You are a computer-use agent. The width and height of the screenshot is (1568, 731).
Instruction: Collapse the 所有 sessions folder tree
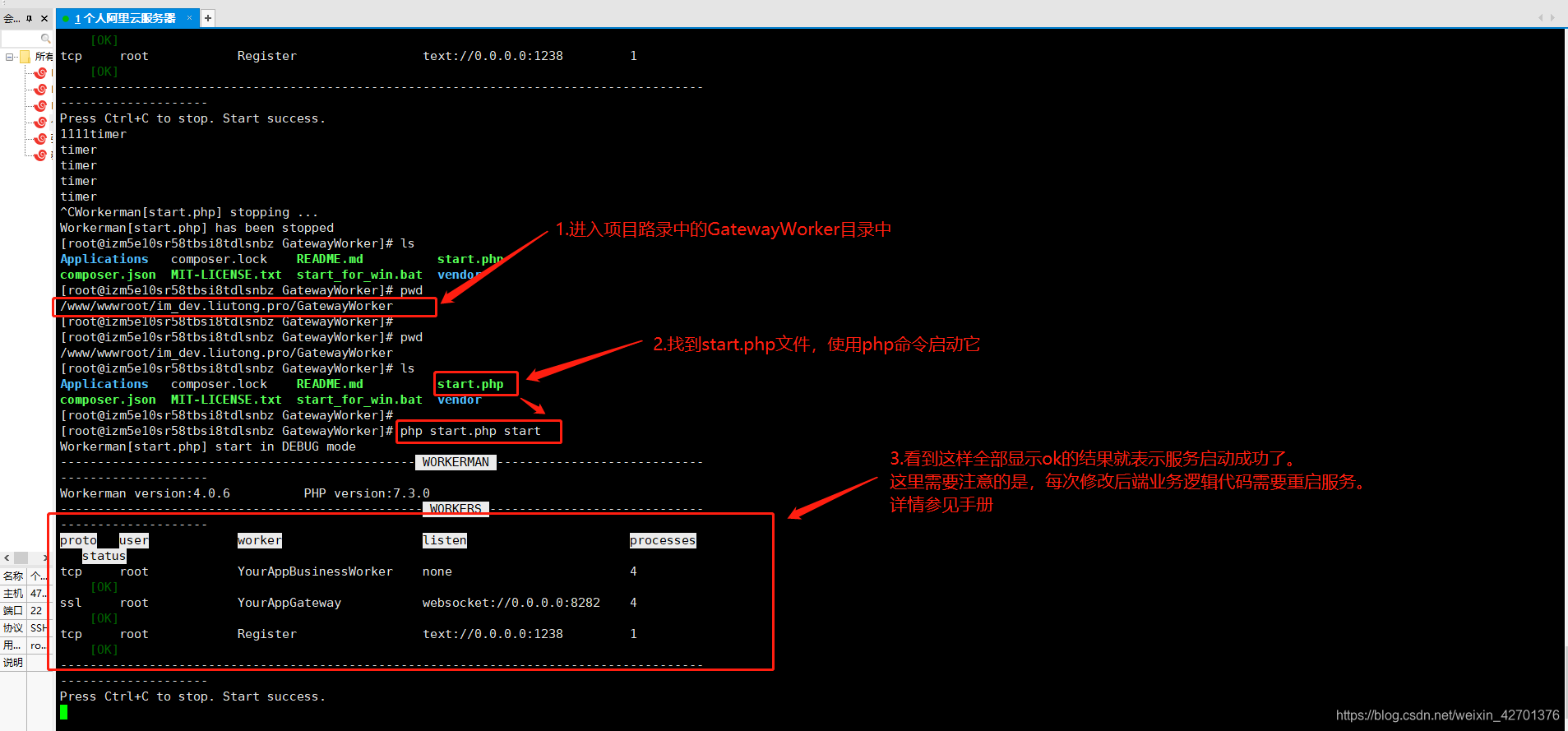point(9,57)
